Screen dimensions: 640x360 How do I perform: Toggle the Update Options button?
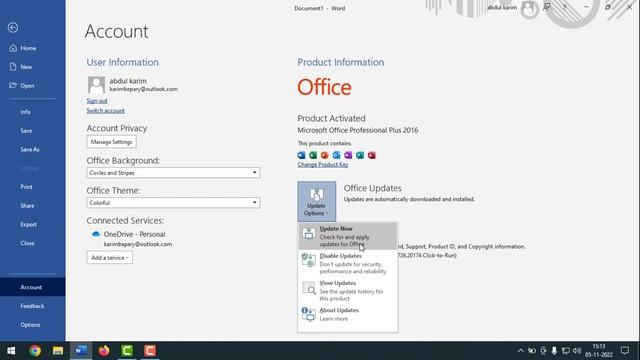point(317,202)
